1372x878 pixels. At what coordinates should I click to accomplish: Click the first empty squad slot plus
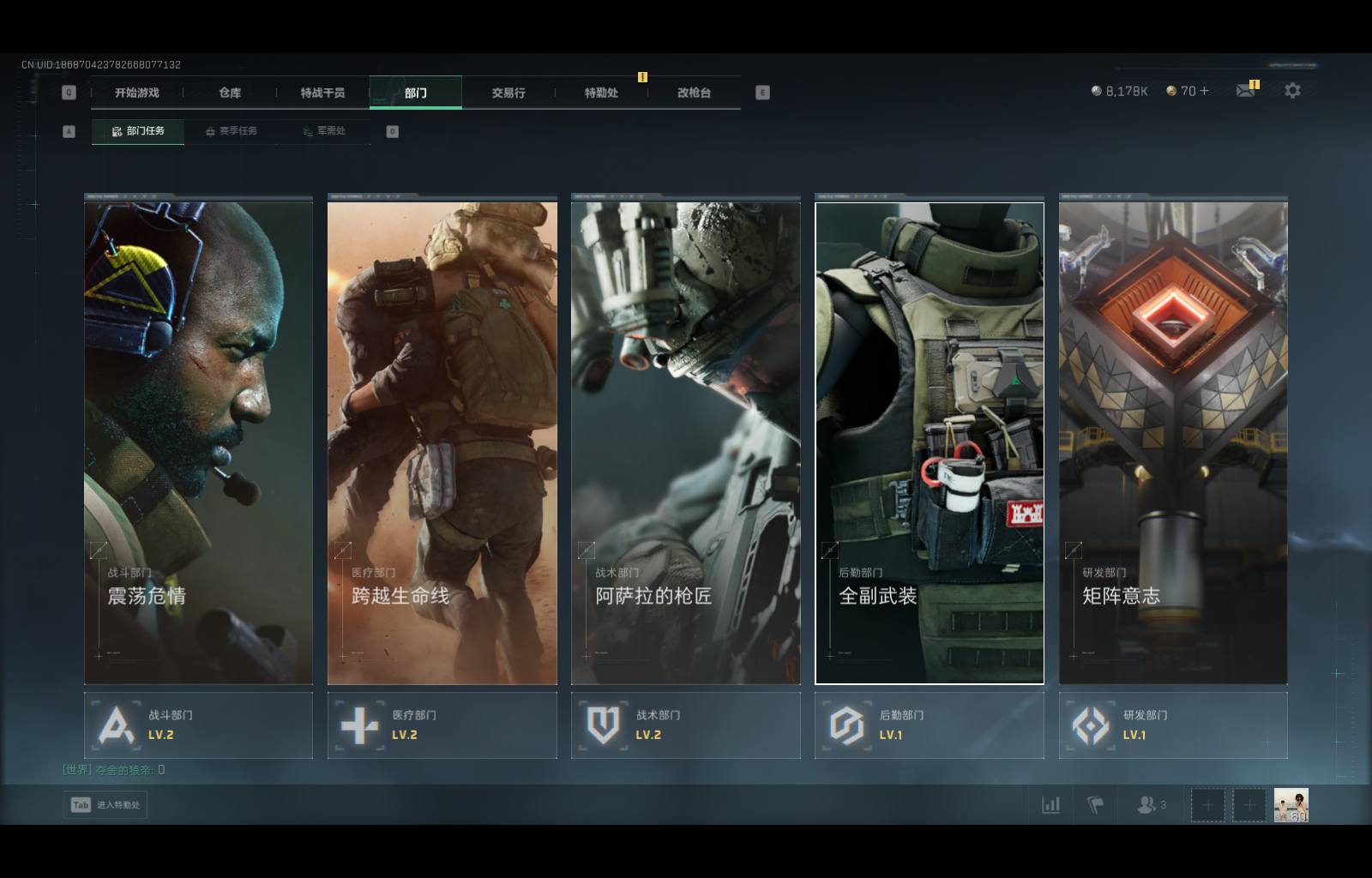click(x=1207, y=805)
